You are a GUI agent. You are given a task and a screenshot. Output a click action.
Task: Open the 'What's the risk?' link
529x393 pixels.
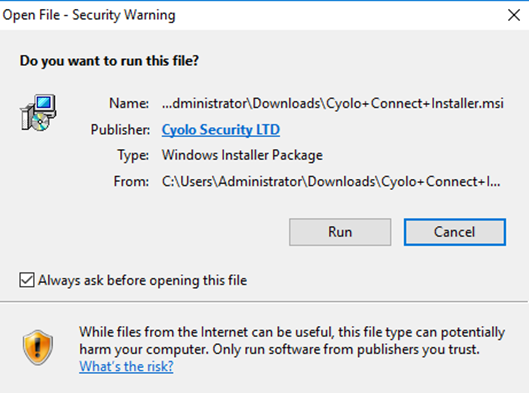tap(126, 366)
